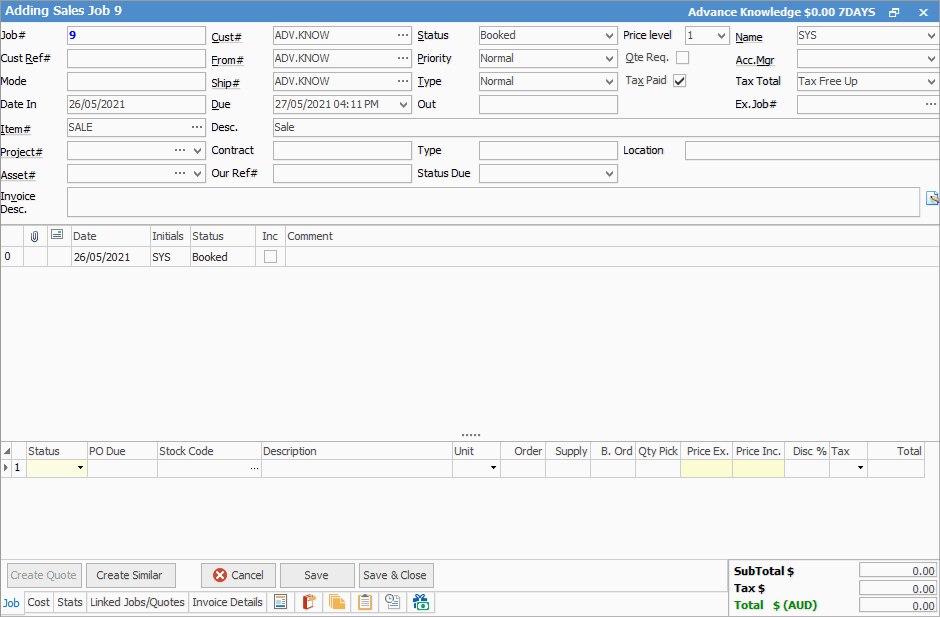Click the Invoice Desc. editor icon
940x617 pixels.
[932, 198]
